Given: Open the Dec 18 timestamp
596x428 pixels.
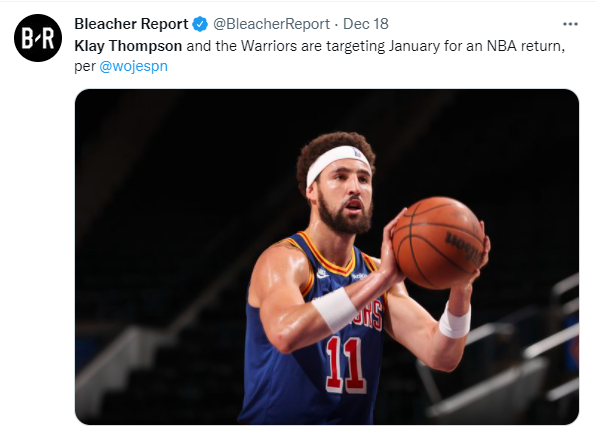Looking at the screenshot, I should click(x=366, y=24).
